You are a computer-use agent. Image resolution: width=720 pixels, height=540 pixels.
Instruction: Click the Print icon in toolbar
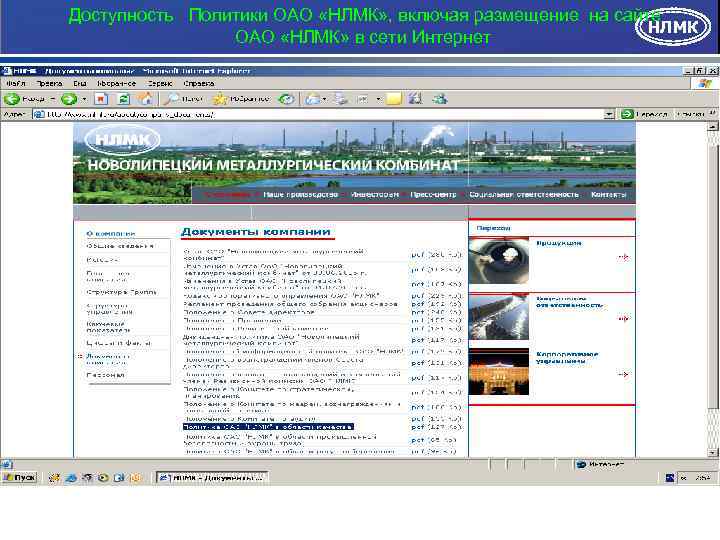tap(341, 99)
